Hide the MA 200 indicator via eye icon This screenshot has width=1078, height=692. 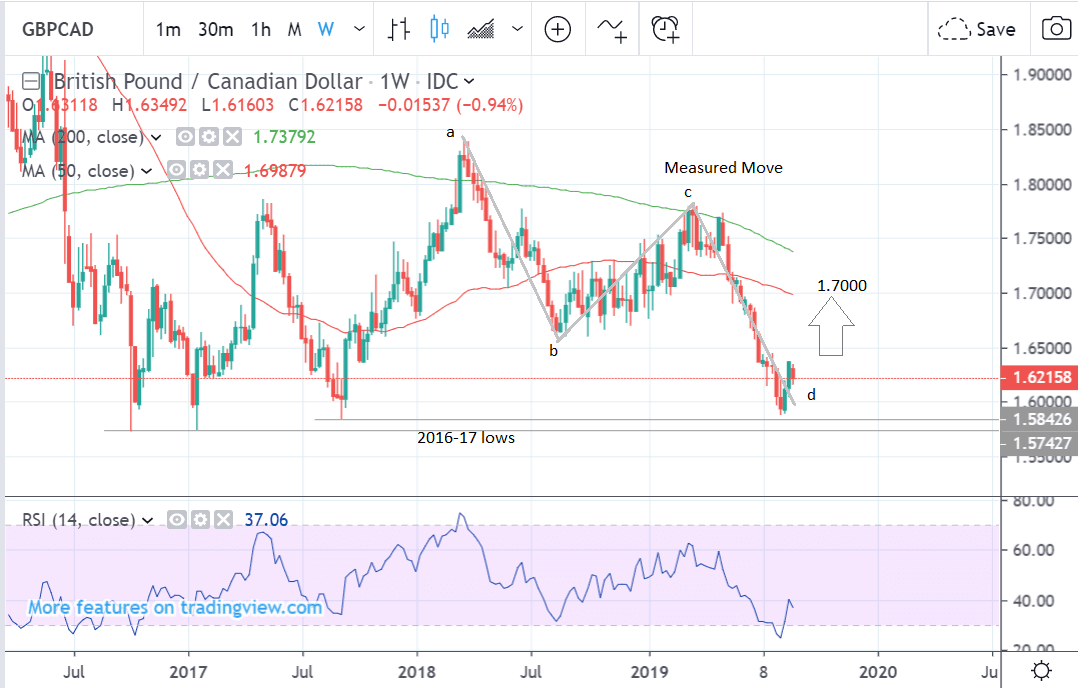185,137
